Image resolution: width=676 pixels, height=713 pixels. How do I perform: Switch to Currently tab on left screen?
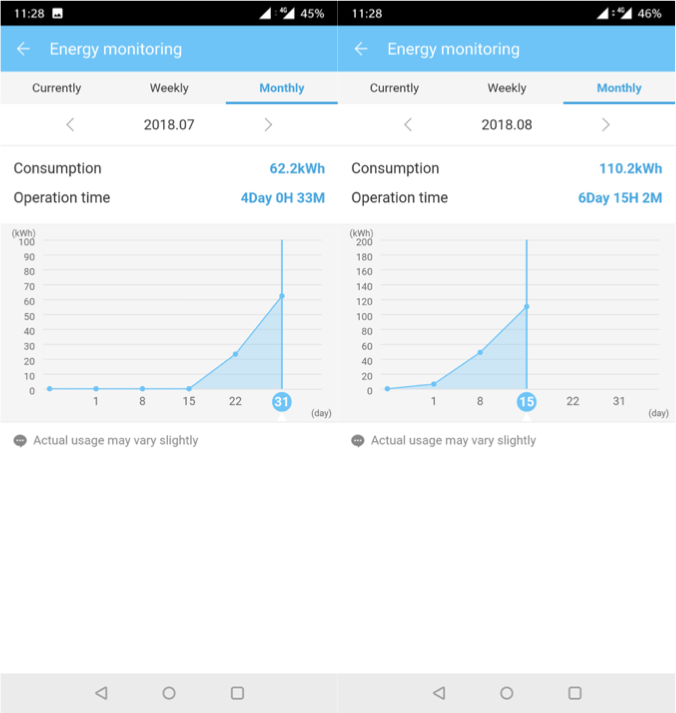[56, 88]
